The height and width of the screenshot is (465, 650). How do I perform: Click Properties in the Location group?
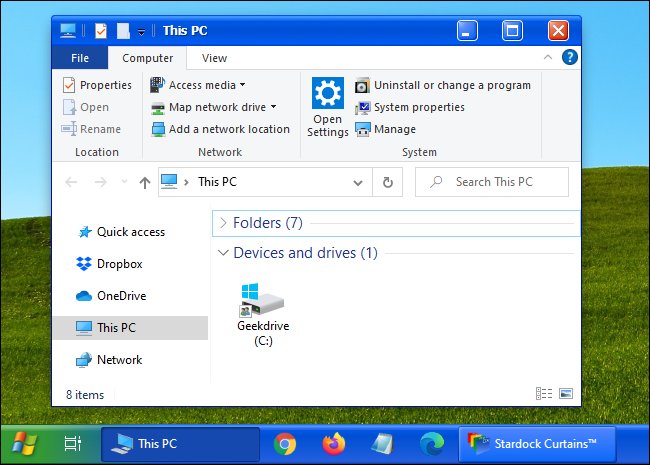97,85
